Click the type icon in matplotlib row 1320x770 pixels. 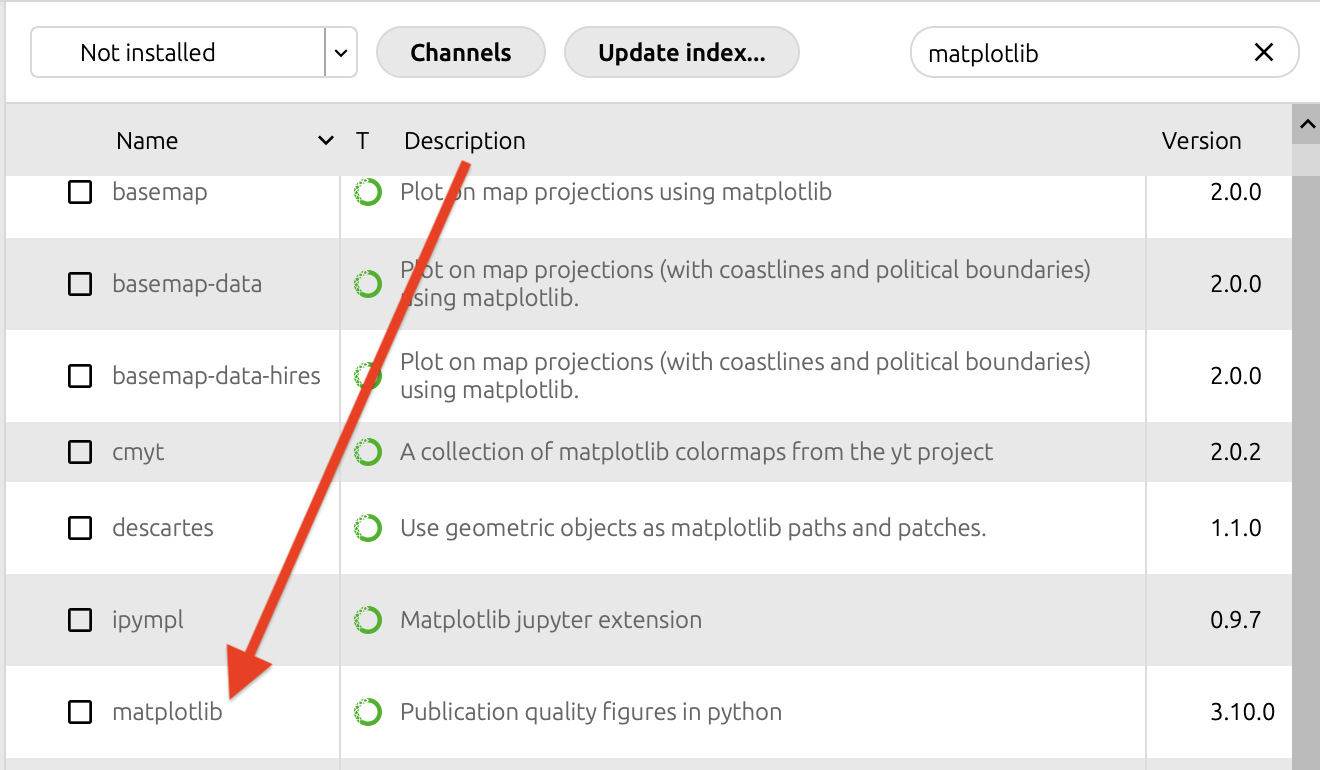click(368, 712)
